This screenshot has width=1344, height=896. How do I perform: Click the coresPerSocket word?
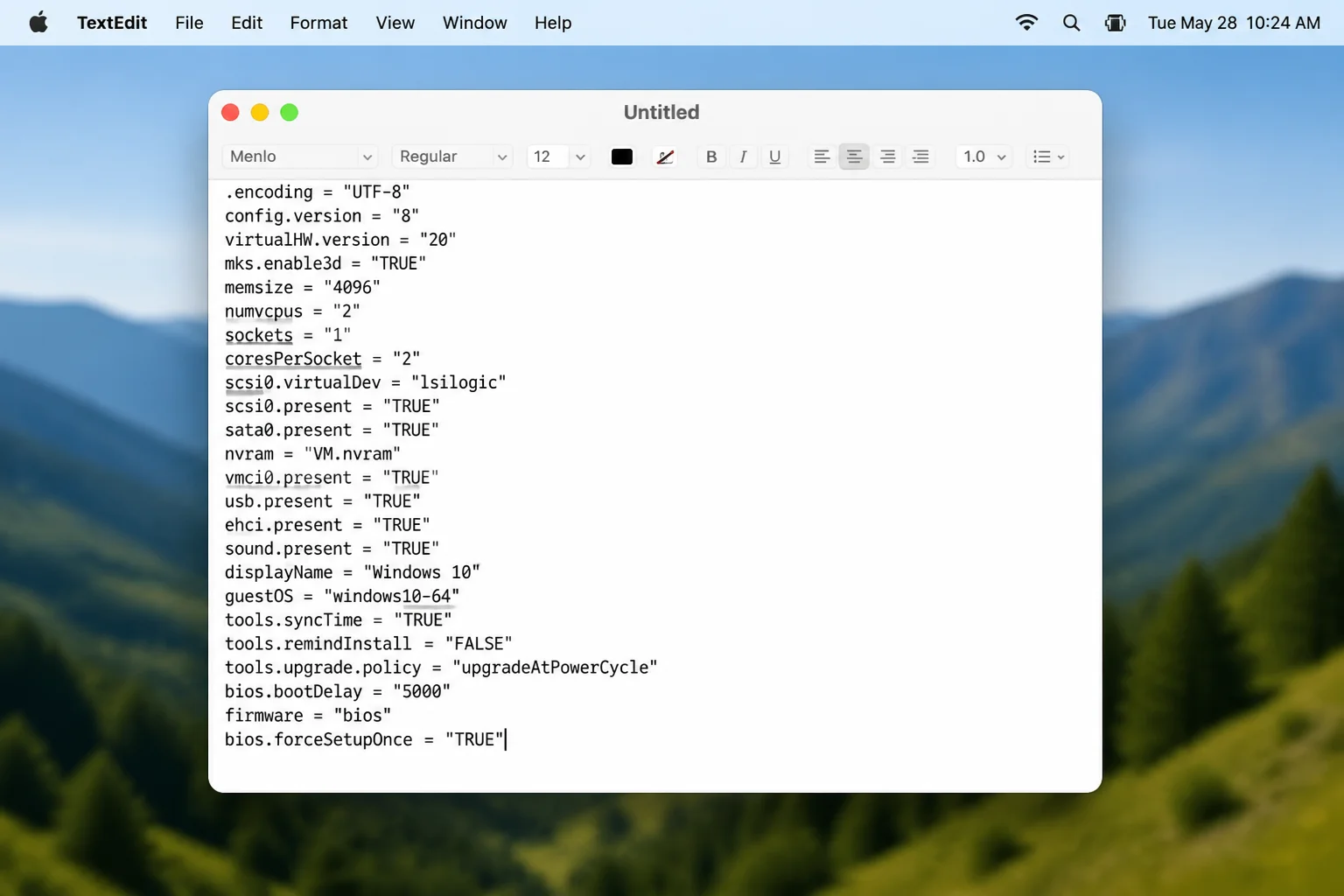click(293, 358)
